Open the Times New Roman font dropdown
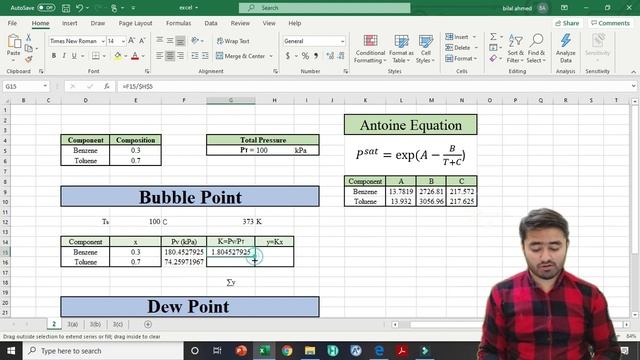This screenshot has height=360, width=640. pos(103,41)
